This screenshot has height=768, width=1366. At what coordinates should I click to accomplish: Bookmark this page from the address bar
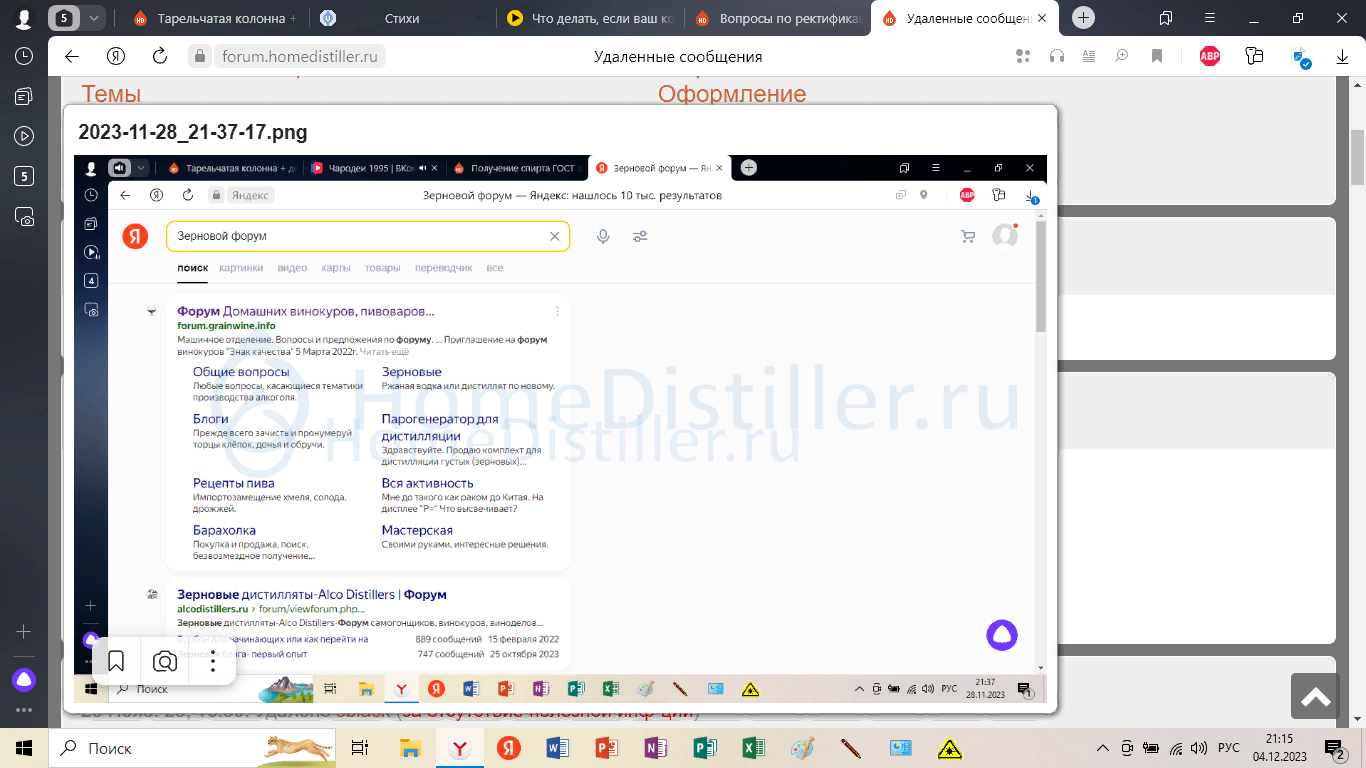coord(1157,57)
